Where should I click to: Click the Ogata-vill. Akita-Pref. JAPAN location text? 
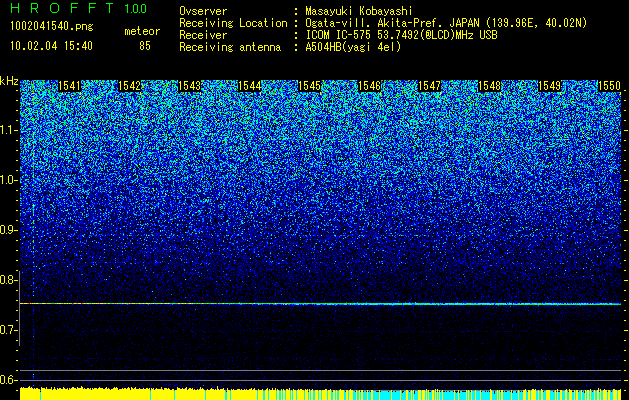pos(445,23)
